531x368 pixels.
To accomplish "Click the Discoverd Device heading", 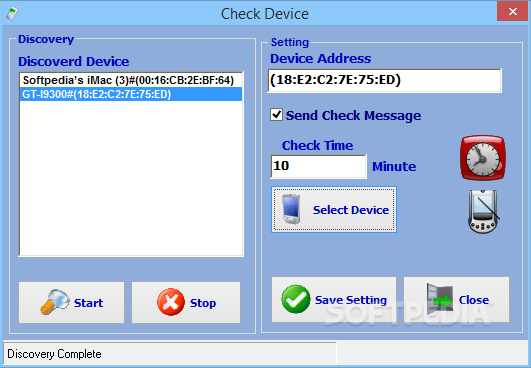I will tap(73, 62).
